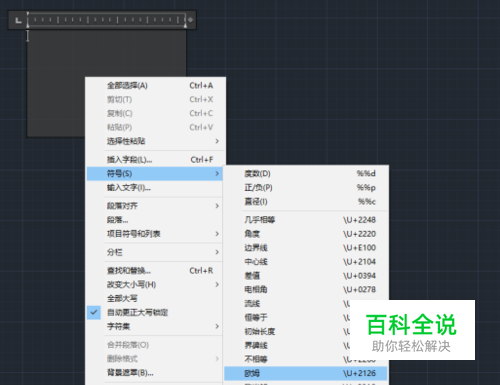Screen dimensions: 500x385
Task: Expand 改变大小写(H) submenu
Action: [155, 285]
